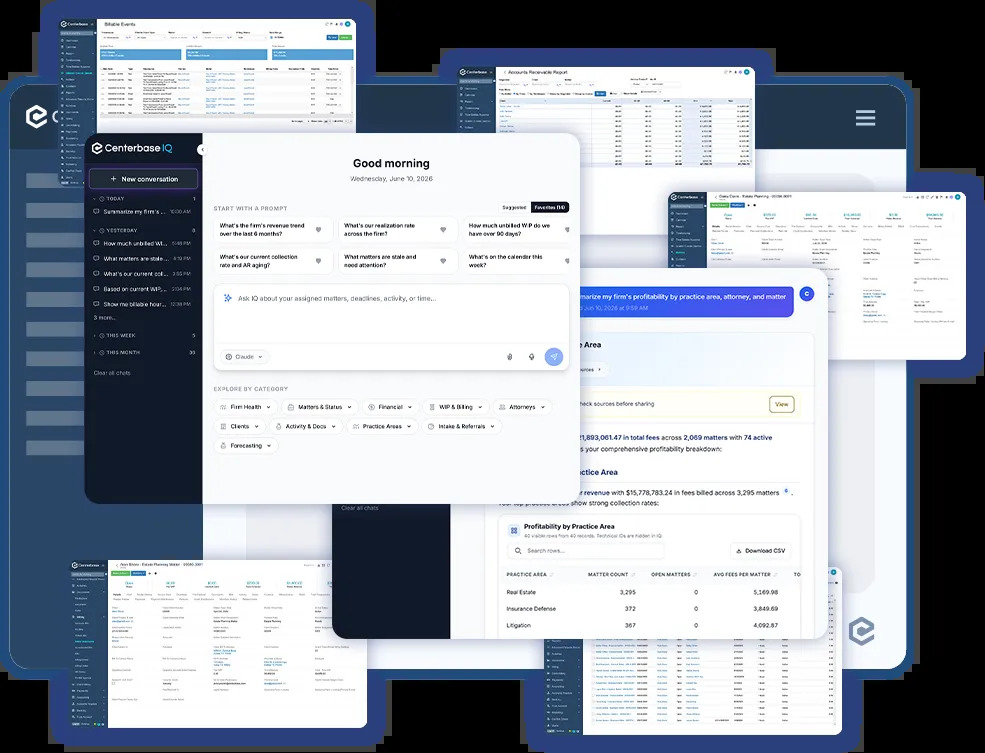Click the 'Litigation' practice area row
The image size is (985, 753).
(x=653, y=626)
